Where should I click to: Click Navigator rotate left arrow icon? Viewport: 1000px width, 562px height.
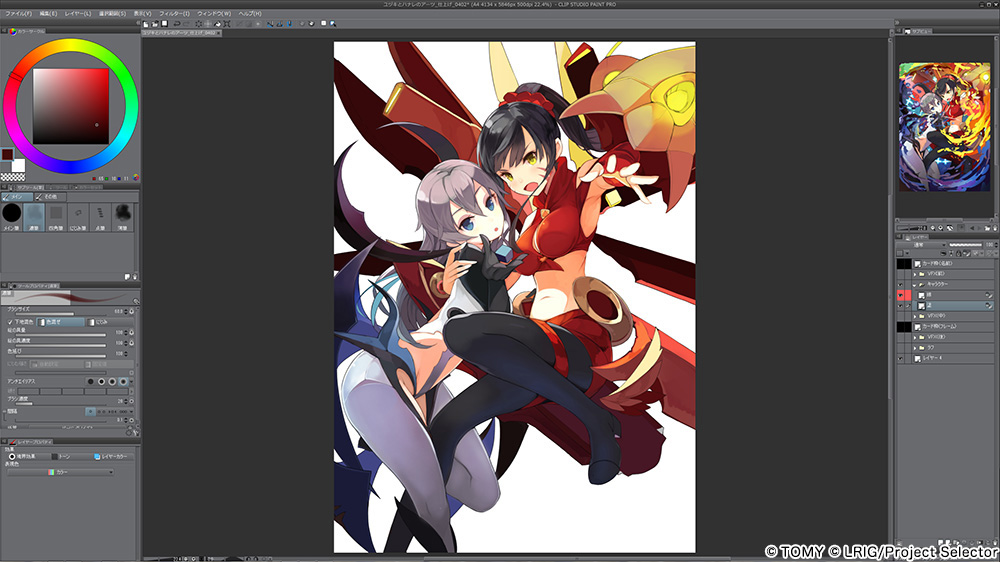coord(973,228)
